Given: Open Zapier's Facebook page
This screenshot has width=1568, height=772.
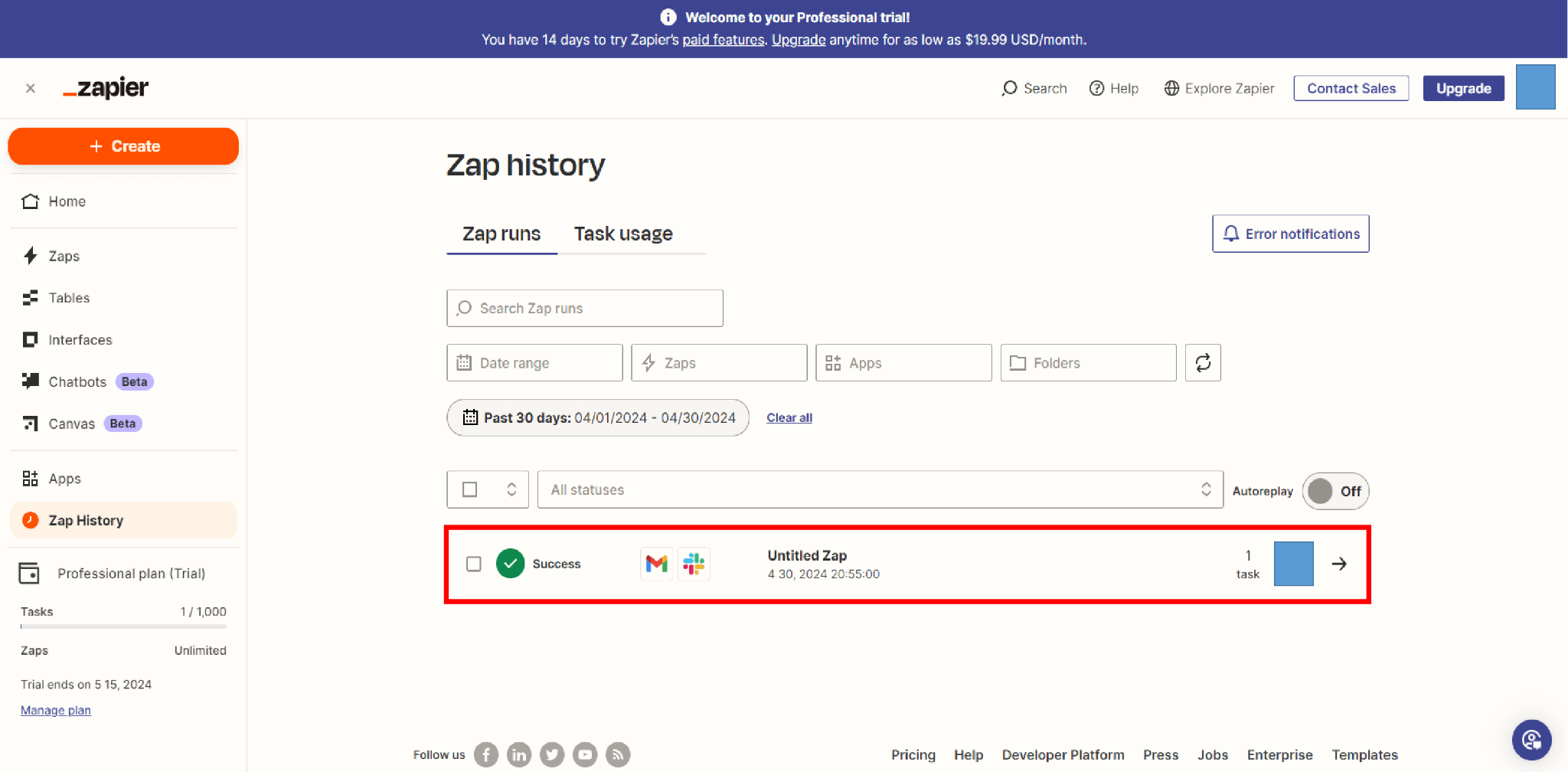Looking at the screenshot, I should [486, 754].
